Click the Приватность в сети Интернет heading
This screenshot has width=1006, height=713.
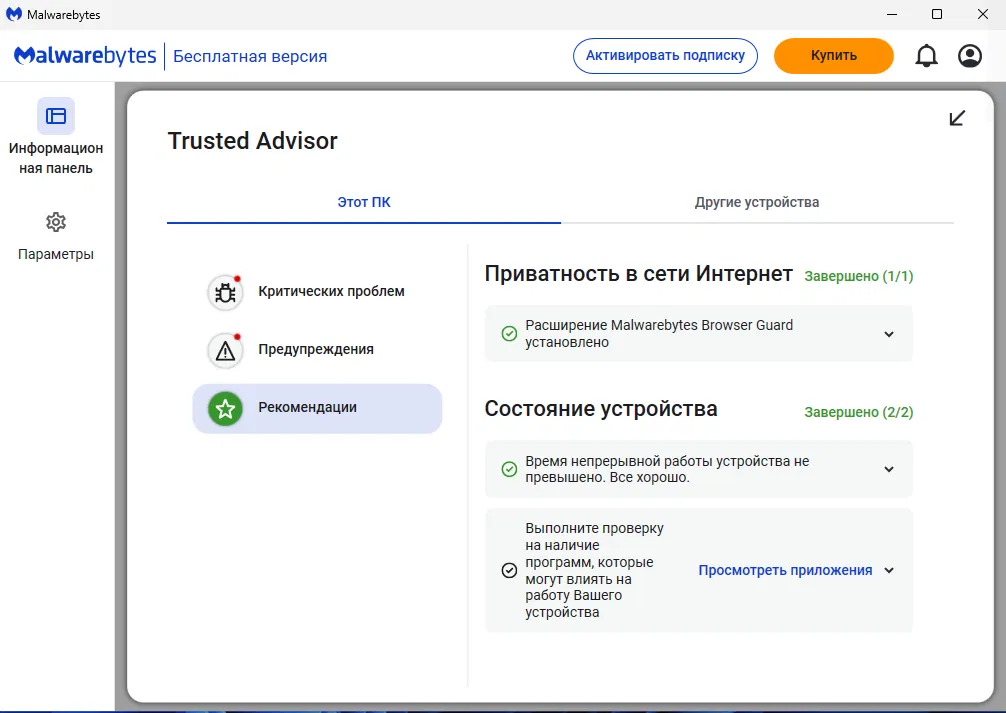[638, 274]
